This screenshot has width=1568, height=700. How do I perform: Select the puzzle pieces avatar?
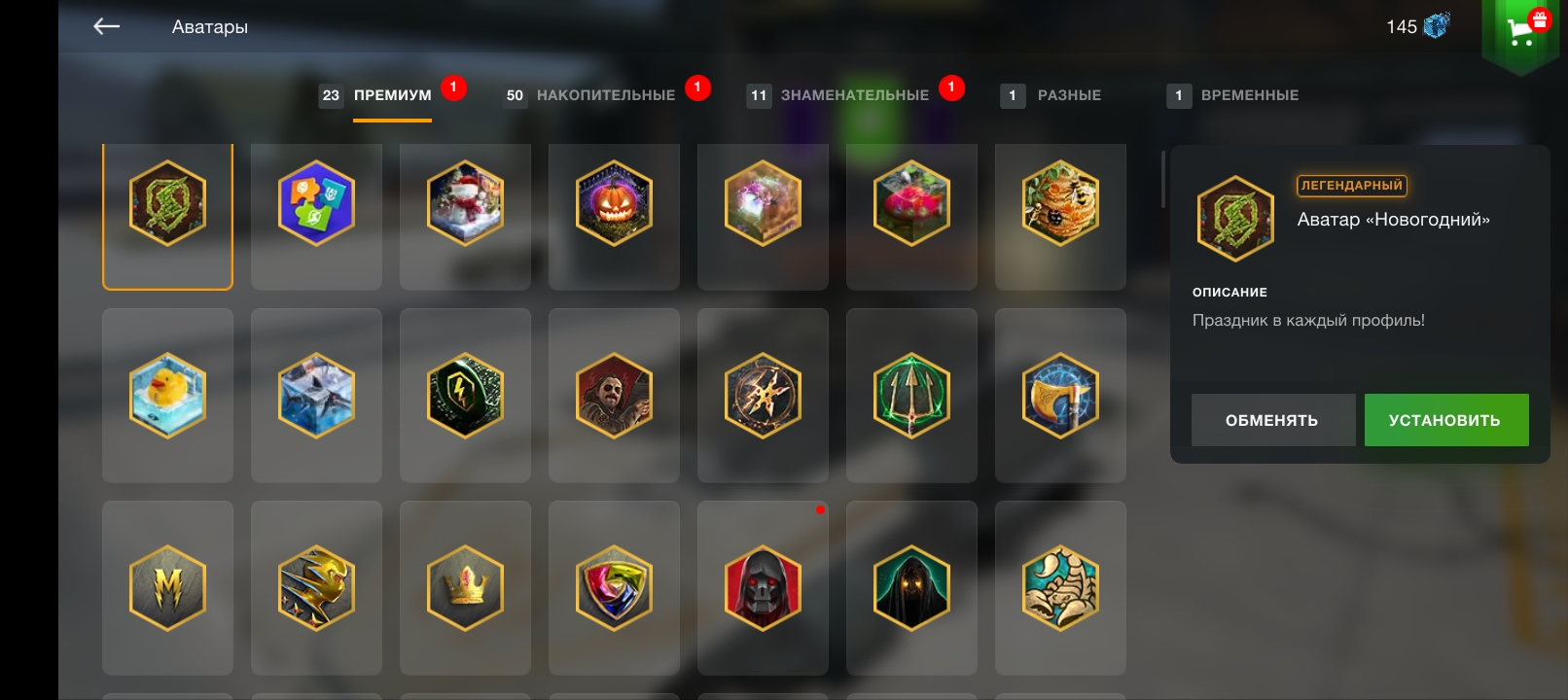point(316,217)
